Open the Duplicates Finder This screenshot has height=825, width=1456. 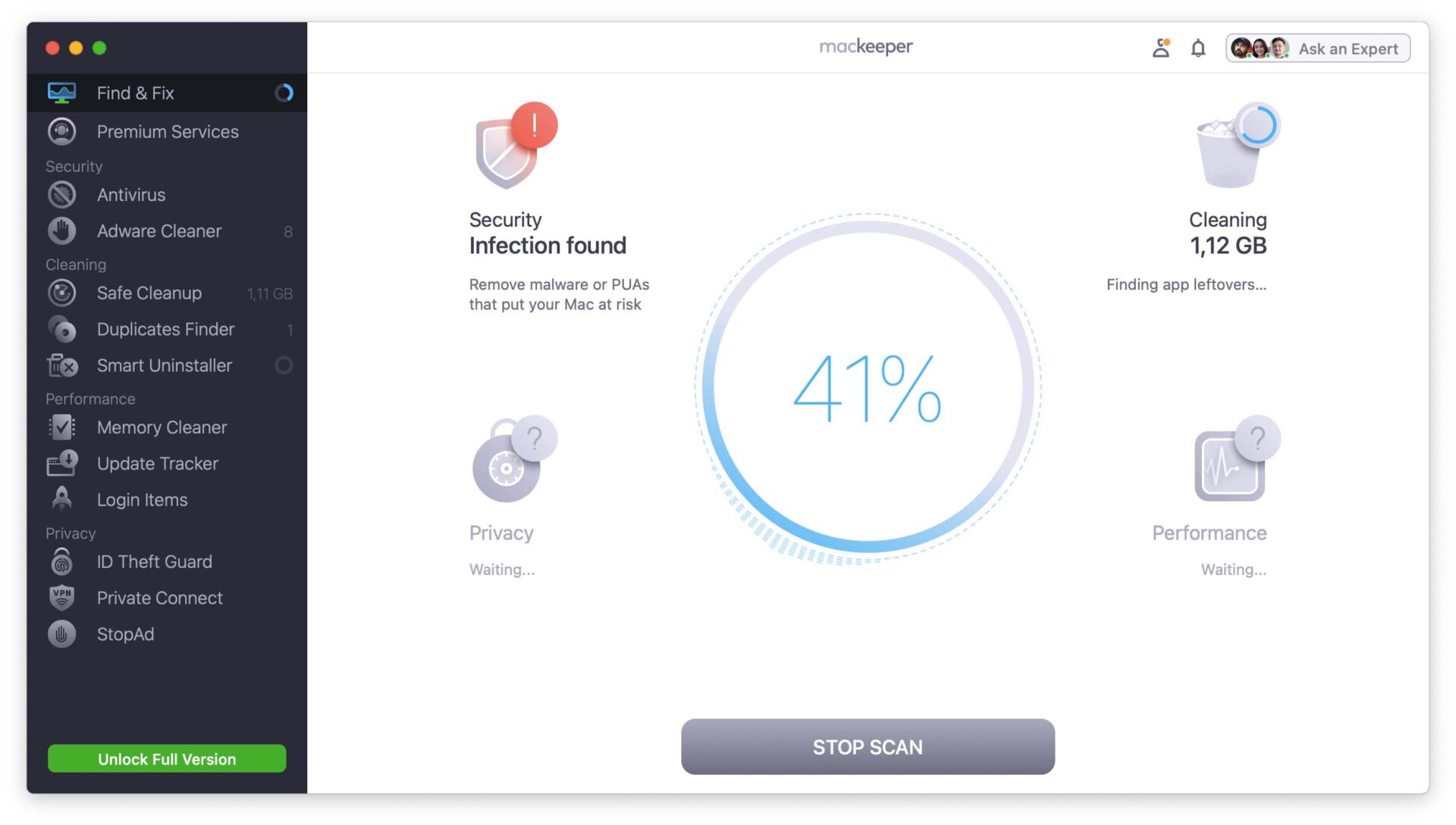[165, 329]
